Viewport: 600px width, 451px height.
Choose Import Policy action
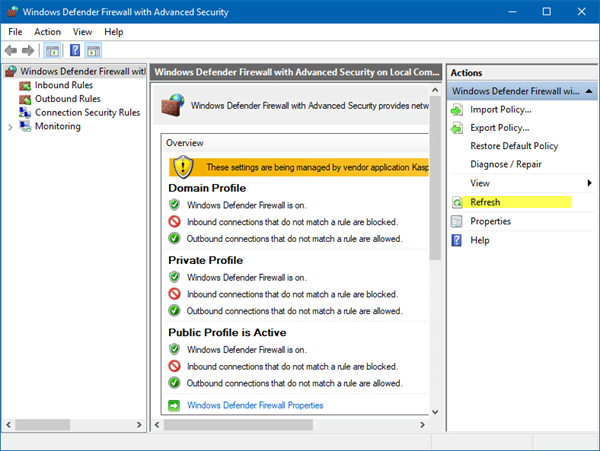(501, 110)
